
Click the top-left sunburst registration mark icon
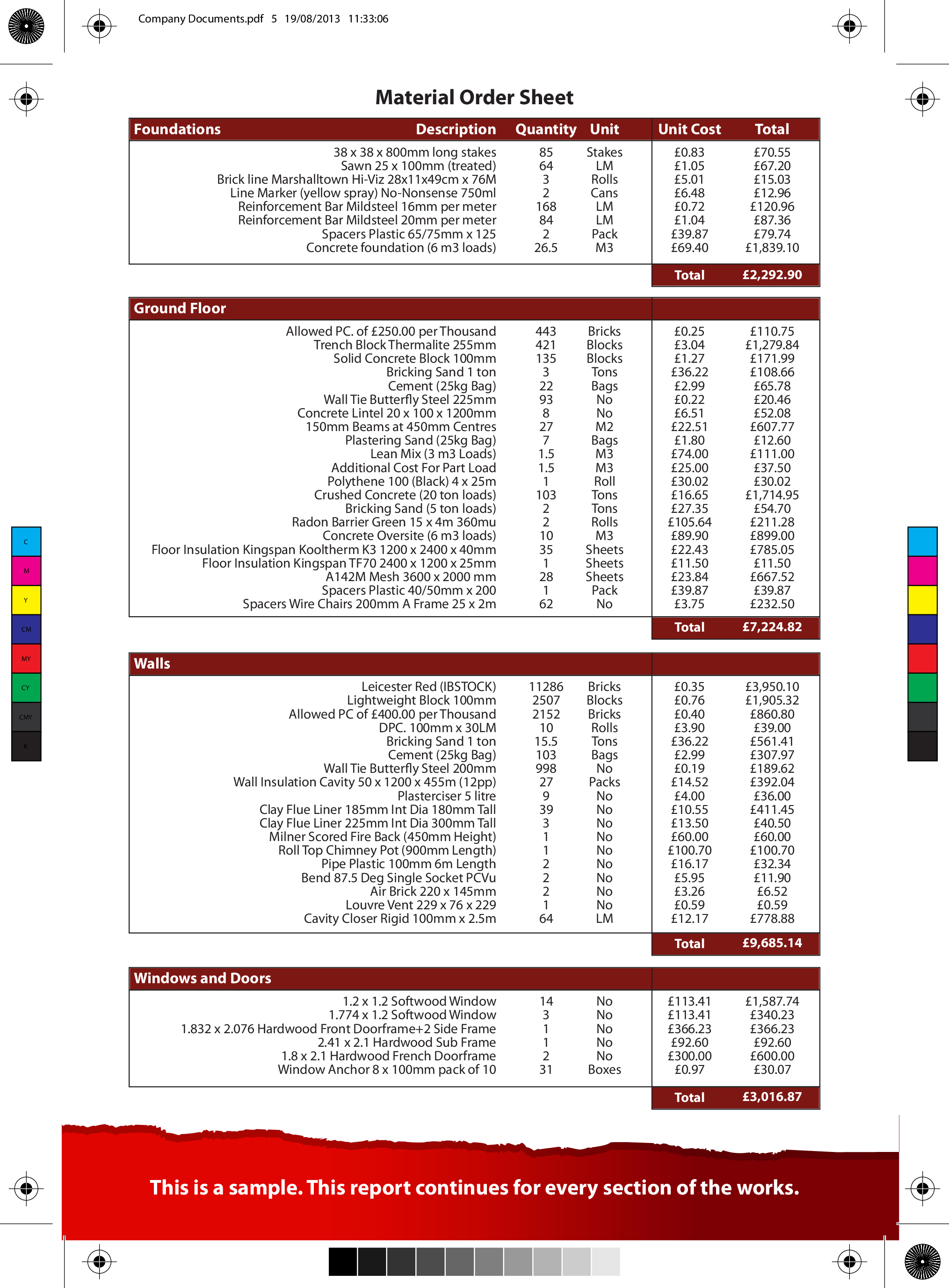coord(22,23)
